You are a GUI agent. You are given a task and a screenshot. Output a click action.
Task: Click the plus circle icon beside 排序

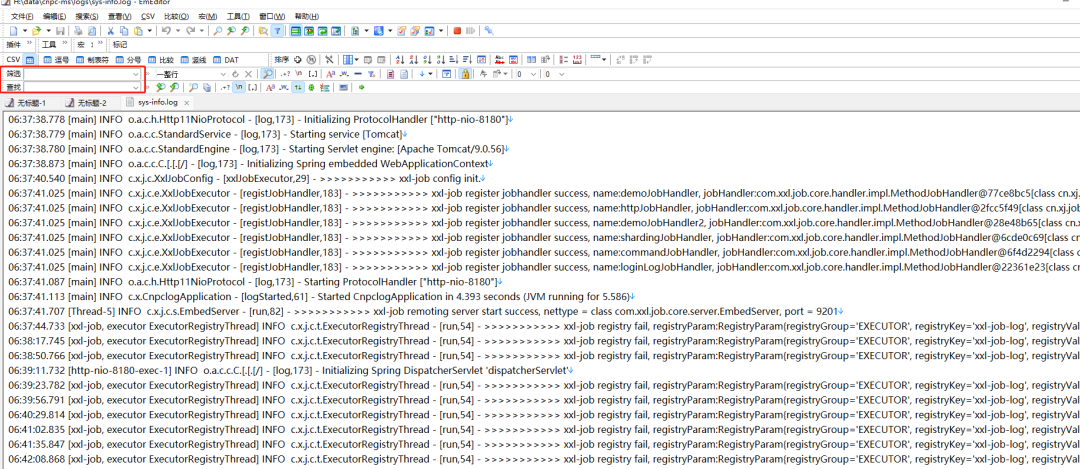(x=298, y=60)
